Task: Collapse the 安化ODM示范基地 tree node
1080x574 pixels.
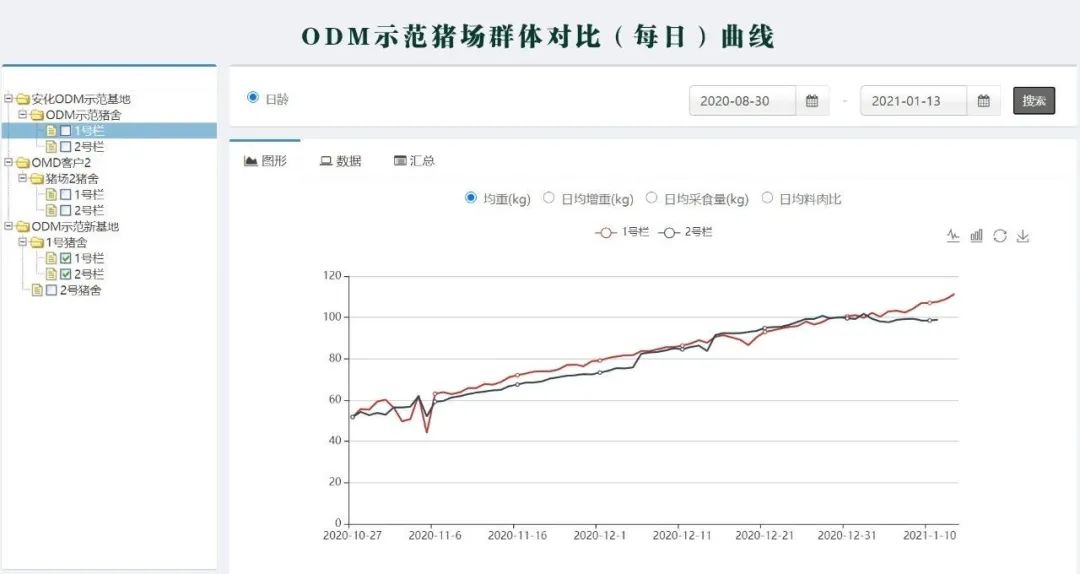Action: [8, 99]
